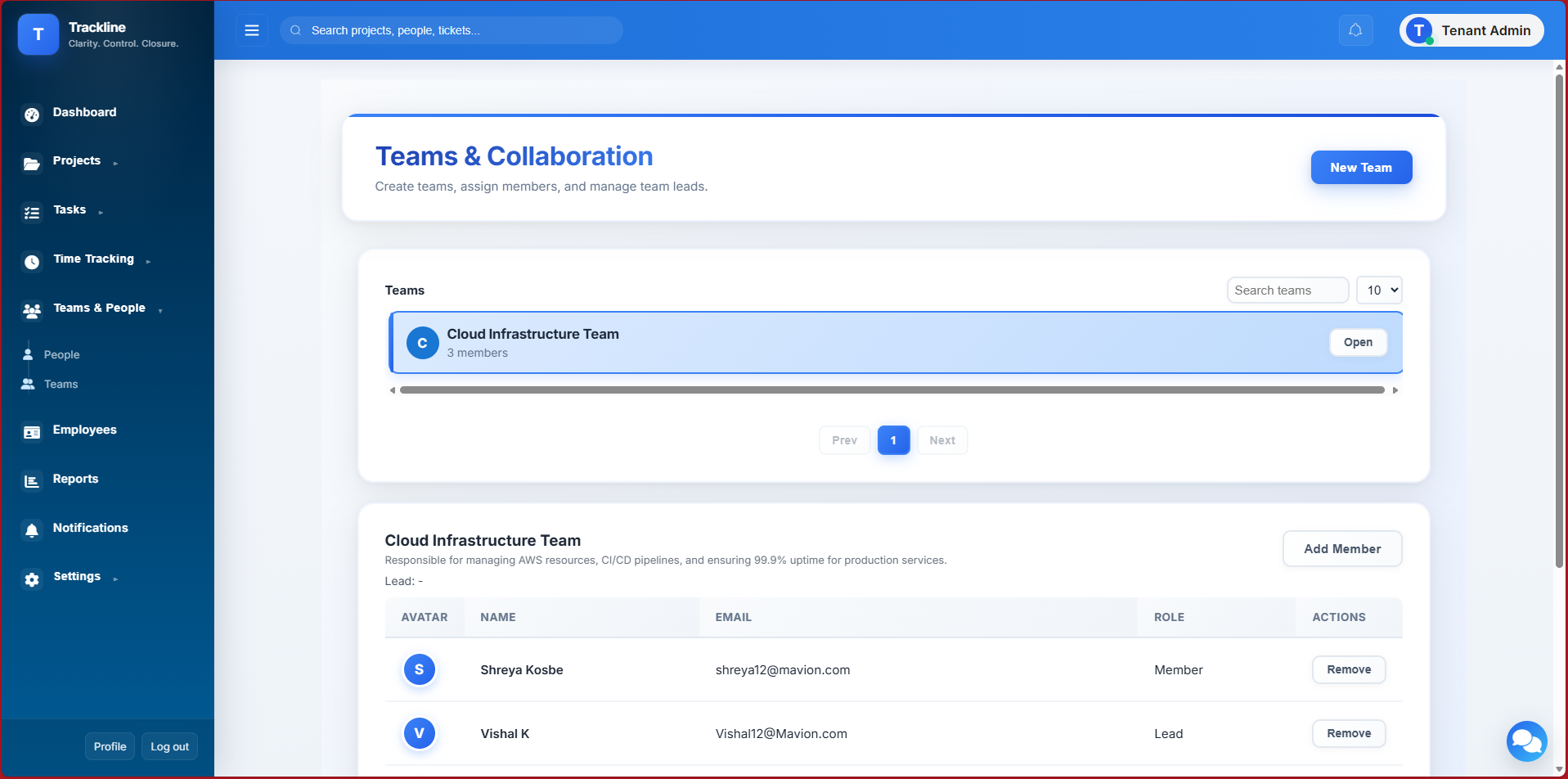Screen dimensions: 1568x779
Task: Click the Time Tracking clock icon
Action: tap(32, 262)
